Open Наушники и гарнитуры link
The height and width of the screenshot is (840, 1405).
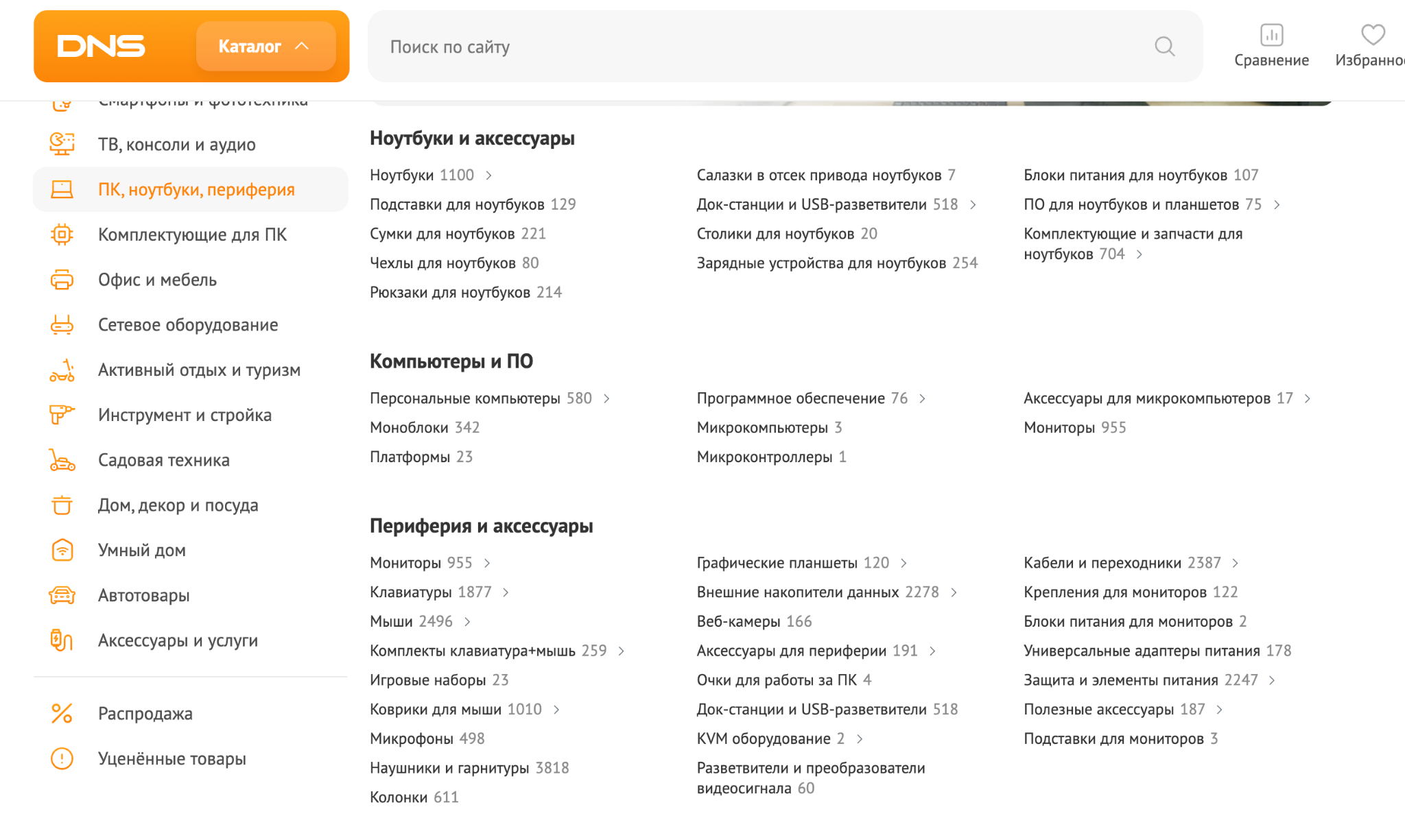click(469, 768)
